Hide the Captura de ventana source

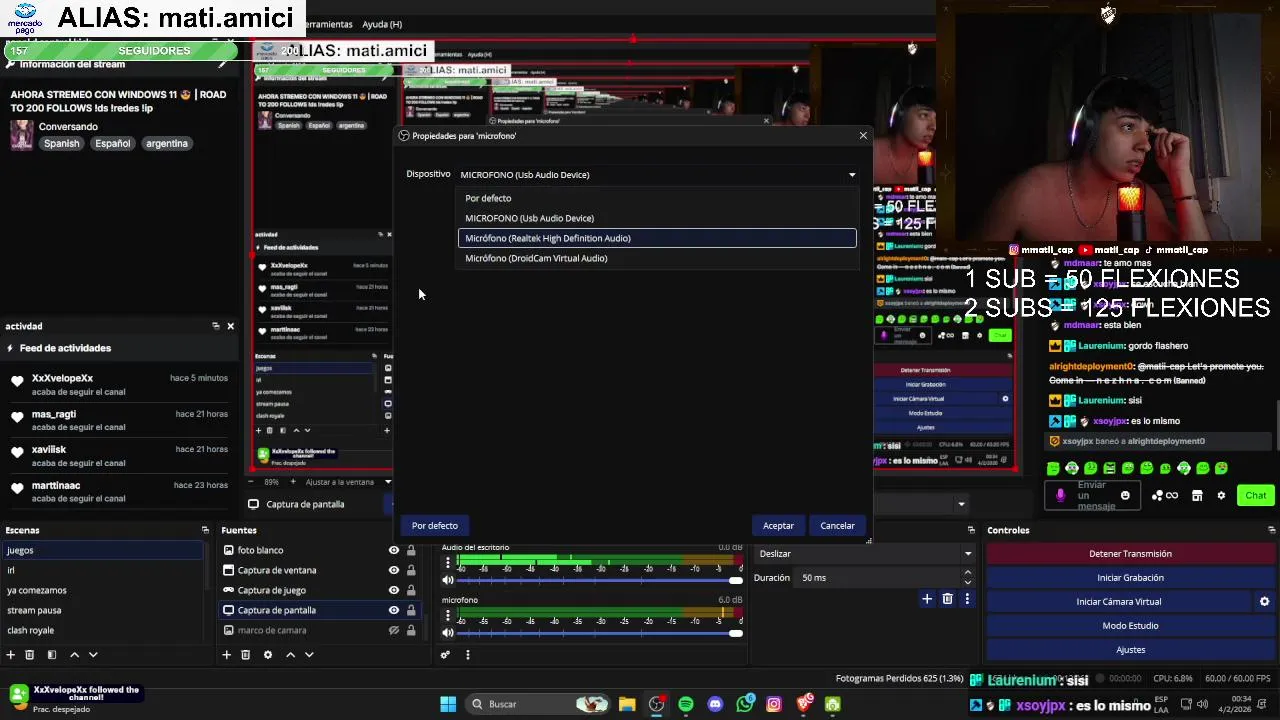pos(394,570)
